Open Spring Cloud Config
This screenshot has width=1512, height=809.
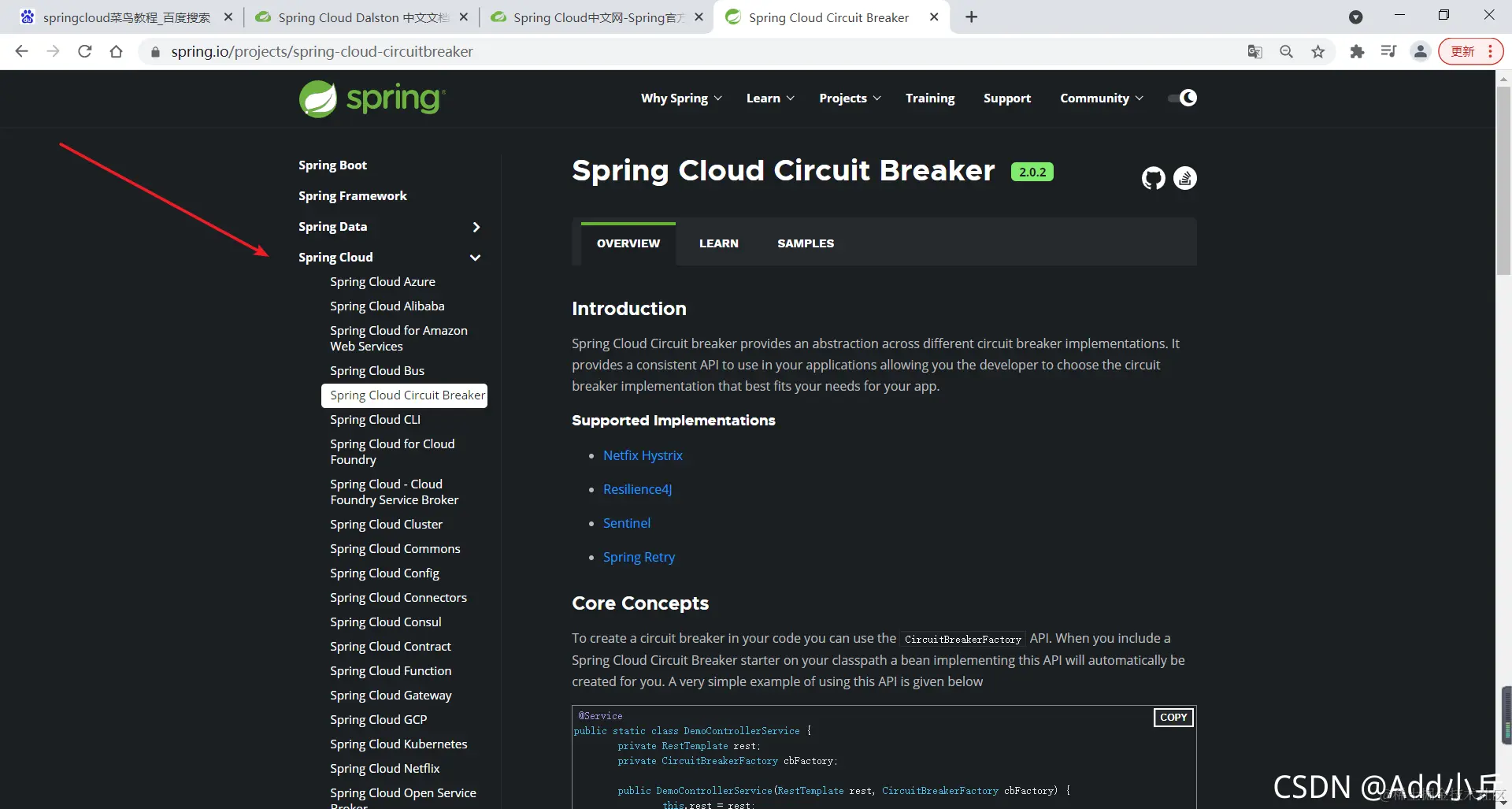tap(384, 573)
